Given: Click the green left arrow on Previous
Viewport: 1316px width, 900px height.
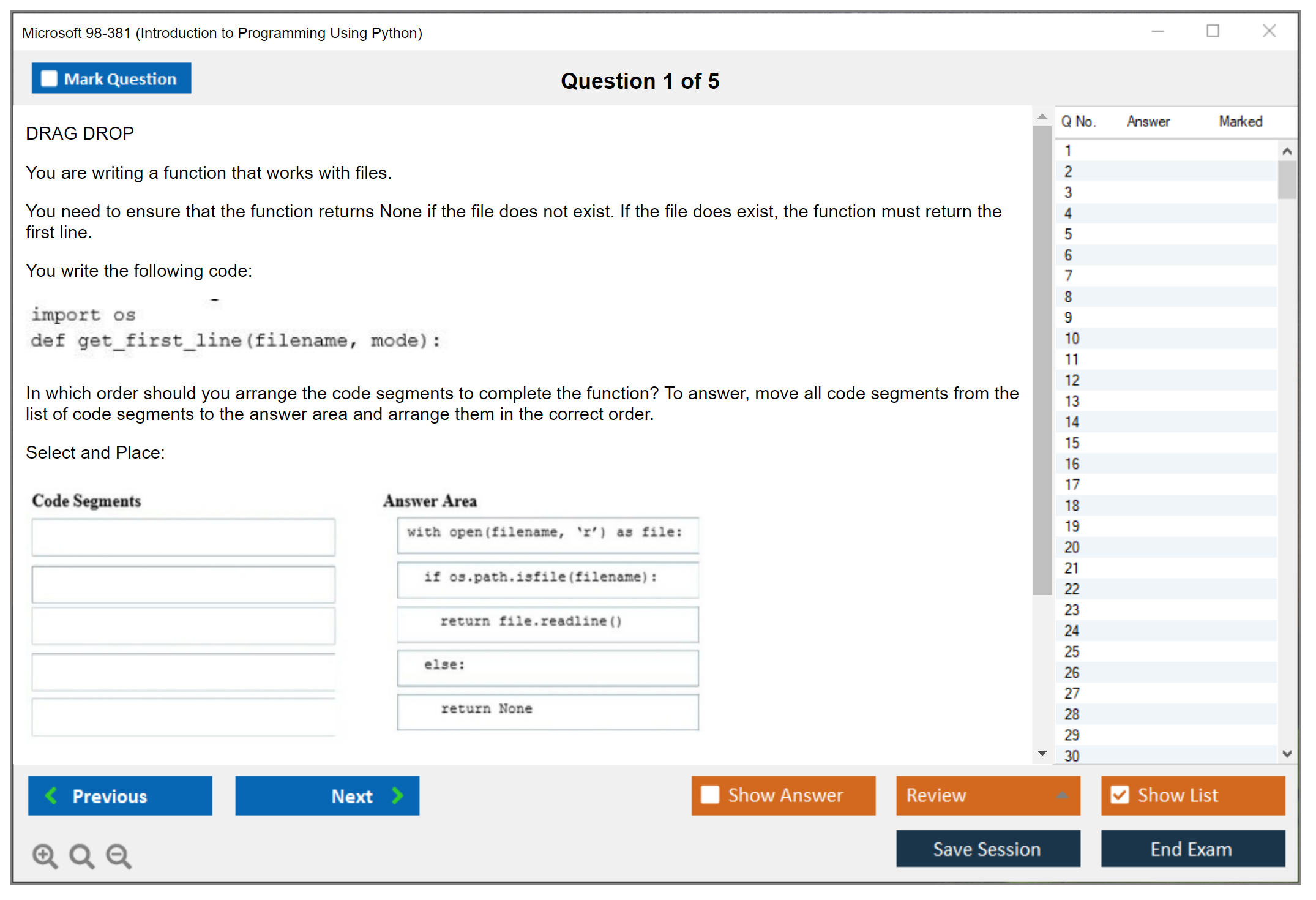Looking at the screenshot, I should [x=51, y=796].
